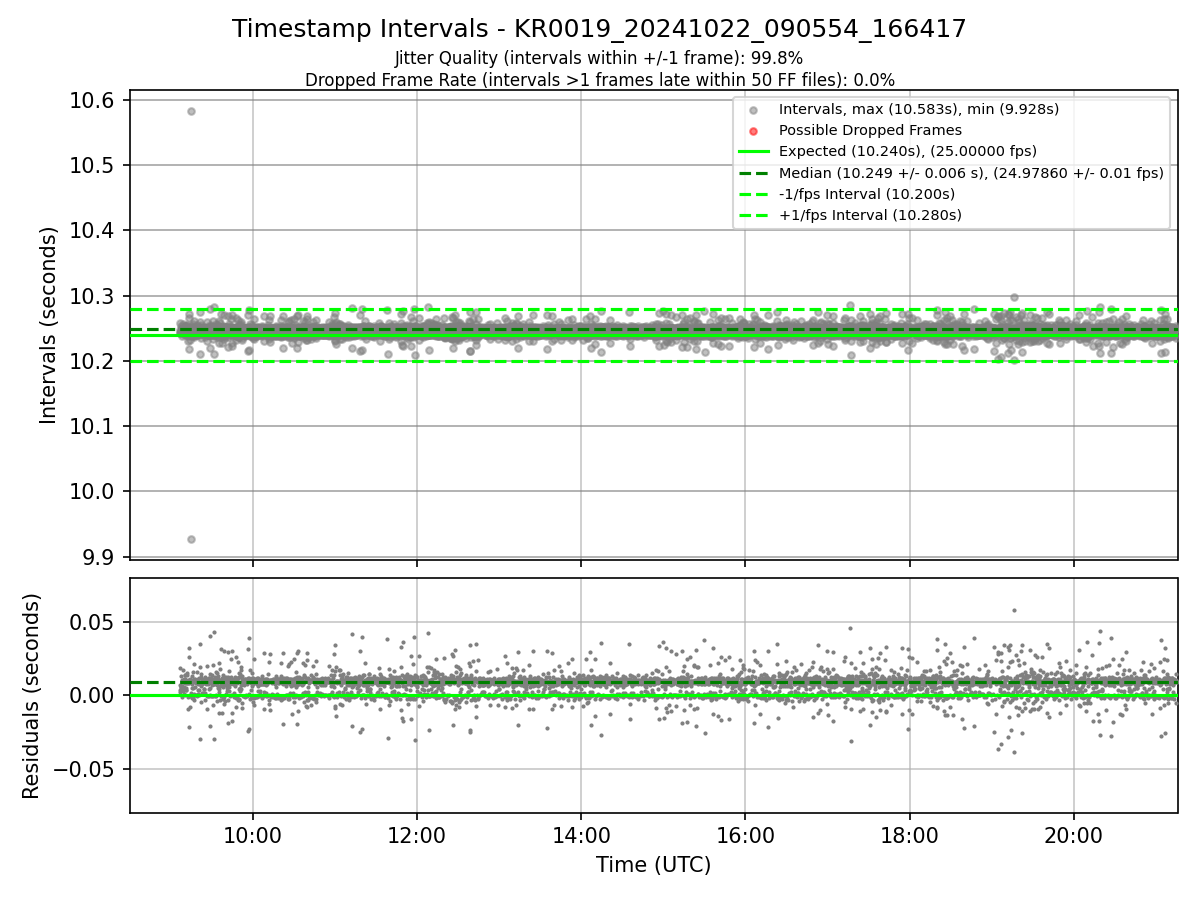1200x900 pixels.
Task: Click the maximum outlier point near 10.58 seconds
Action: (x=191, y=111)
